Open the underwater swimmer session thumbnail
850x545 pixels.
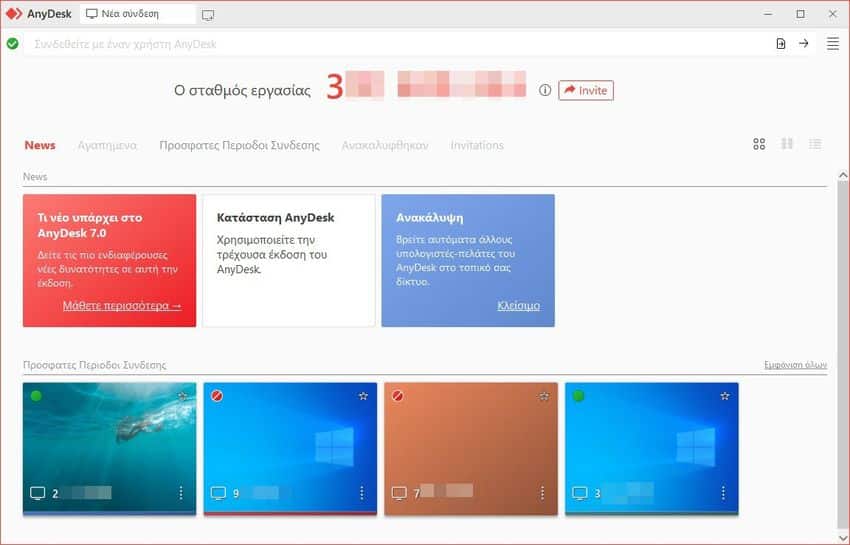(x=110, y=448)
